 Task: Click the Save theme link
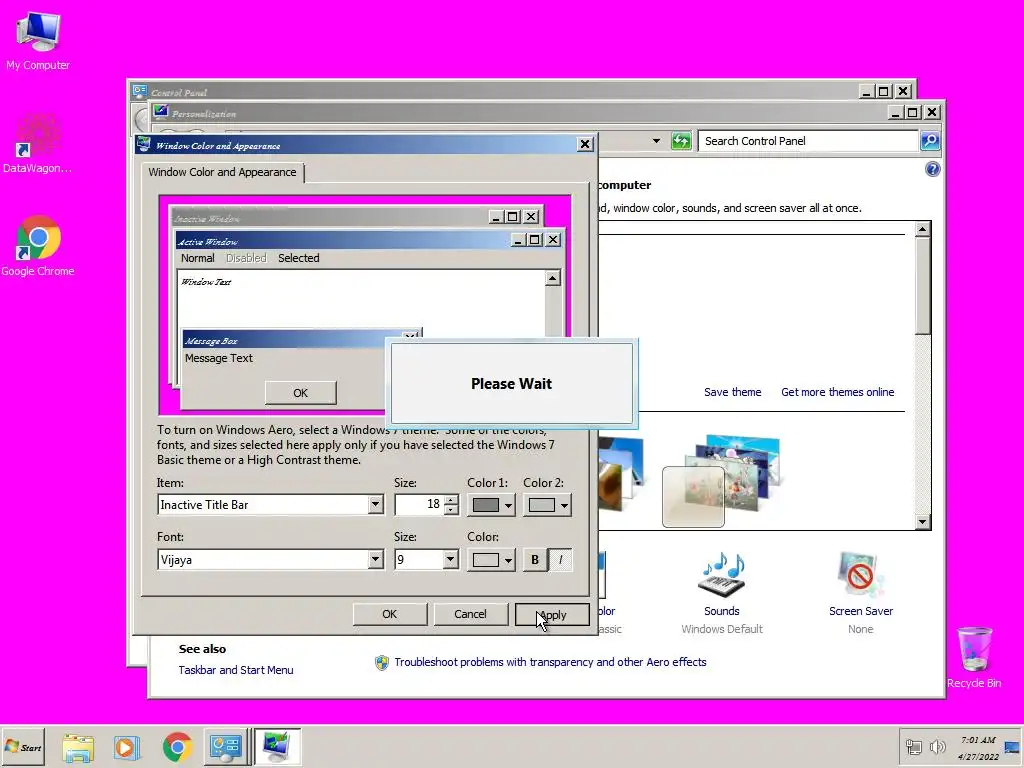pyautogui.click(x=732, y=392)
